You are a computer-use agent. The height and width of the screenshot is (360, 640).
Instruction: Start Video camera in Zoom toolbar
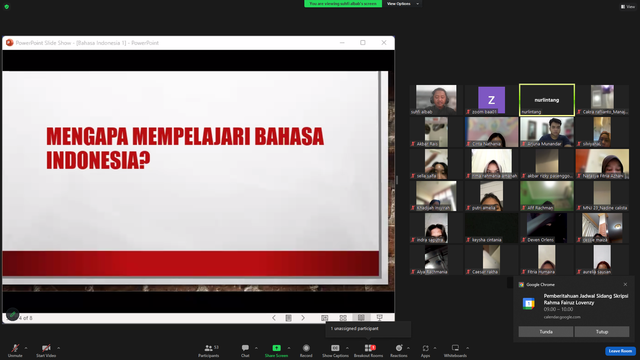[x=46, y=350]
